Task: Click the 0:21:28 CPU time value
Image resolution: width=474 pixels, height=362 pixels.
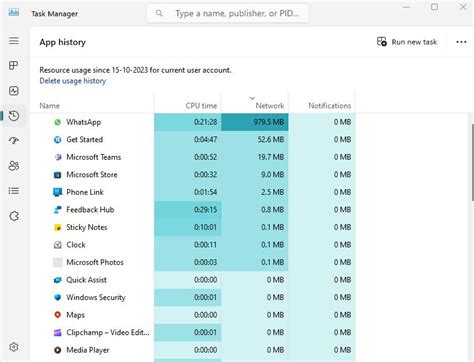Action: (x=205, y=122)
